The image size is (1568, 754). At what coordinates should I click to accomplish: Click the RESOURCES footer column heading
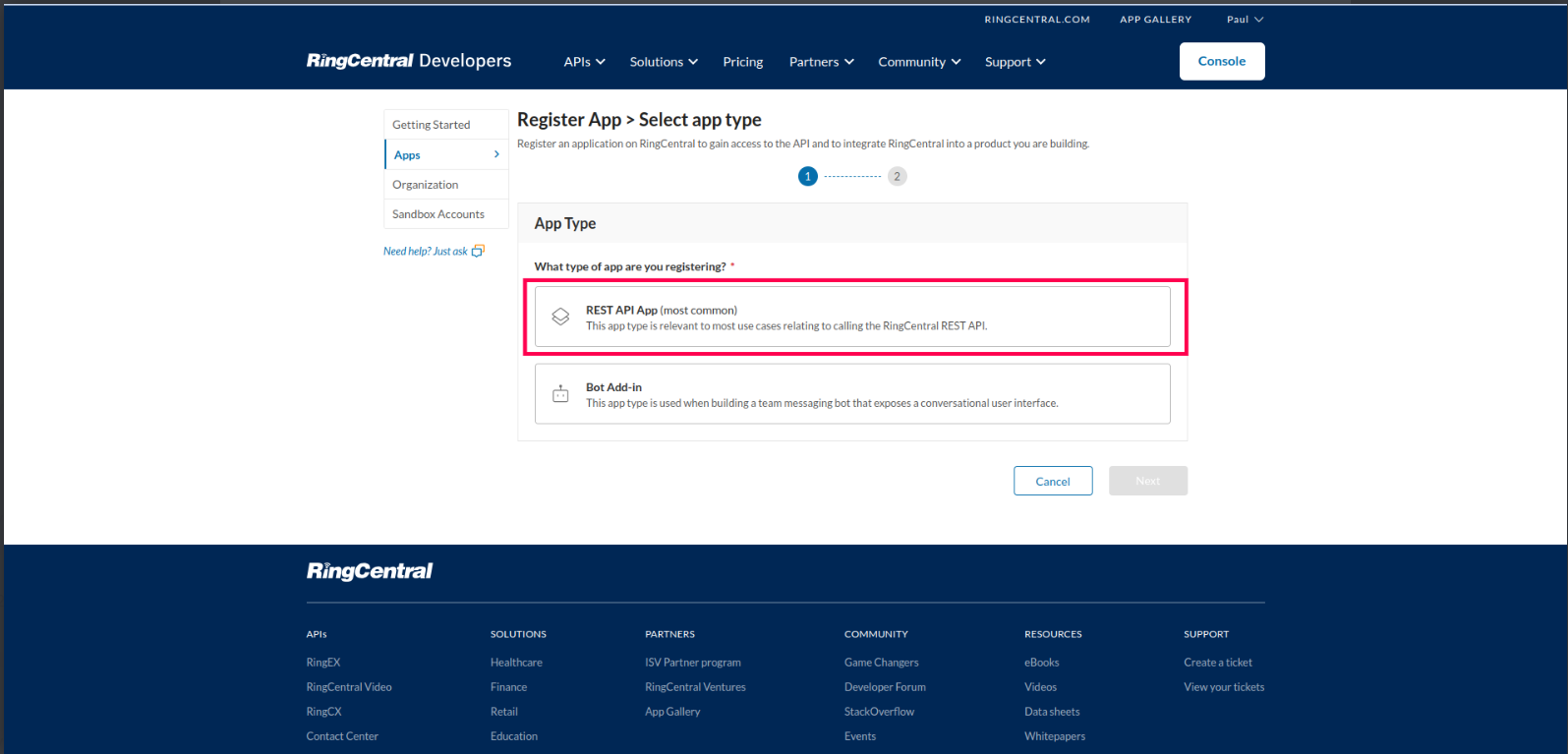pos(1053,634)
